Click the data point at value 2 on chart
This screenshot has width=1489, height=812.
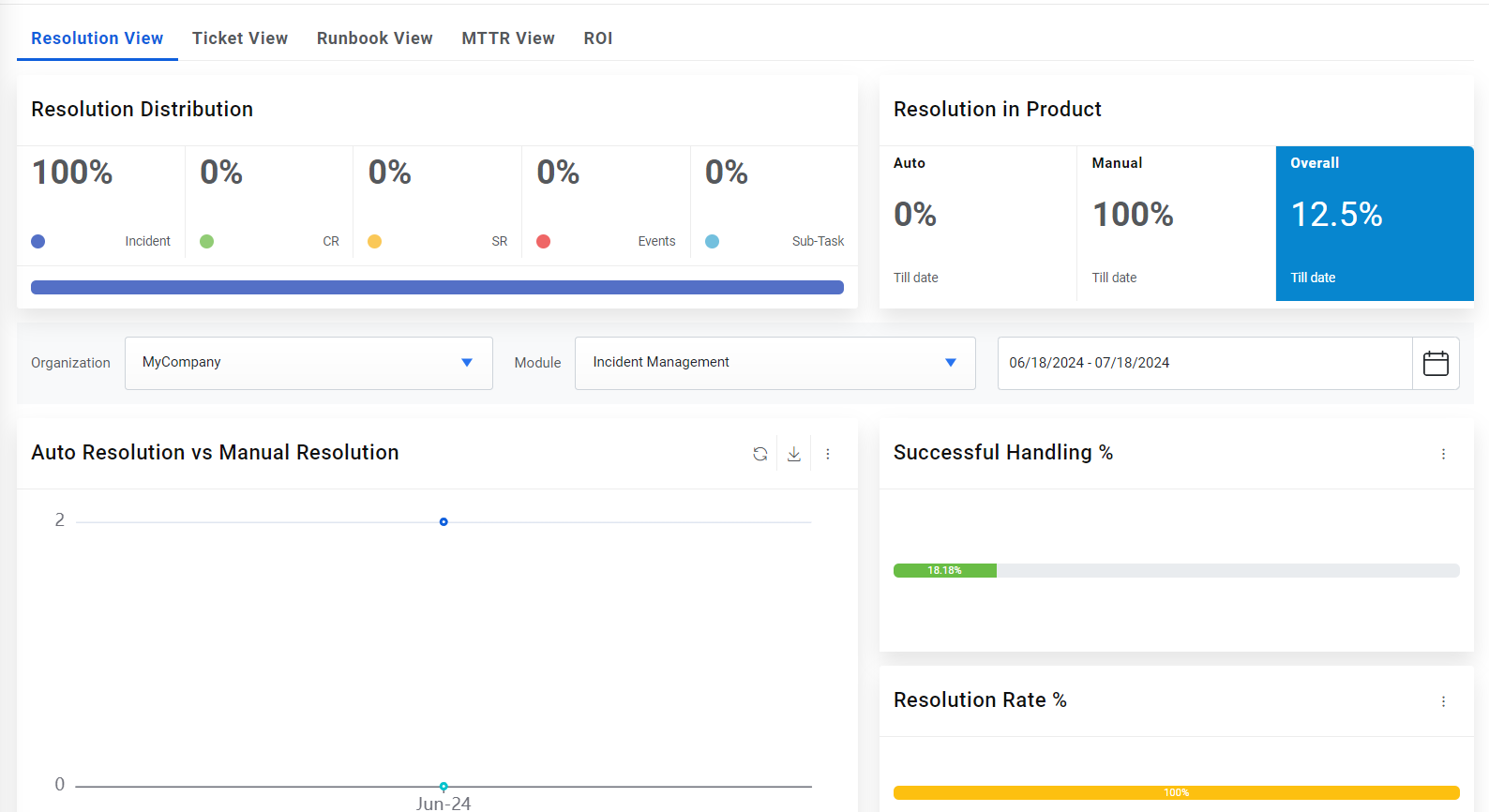(x=444, y=521)
